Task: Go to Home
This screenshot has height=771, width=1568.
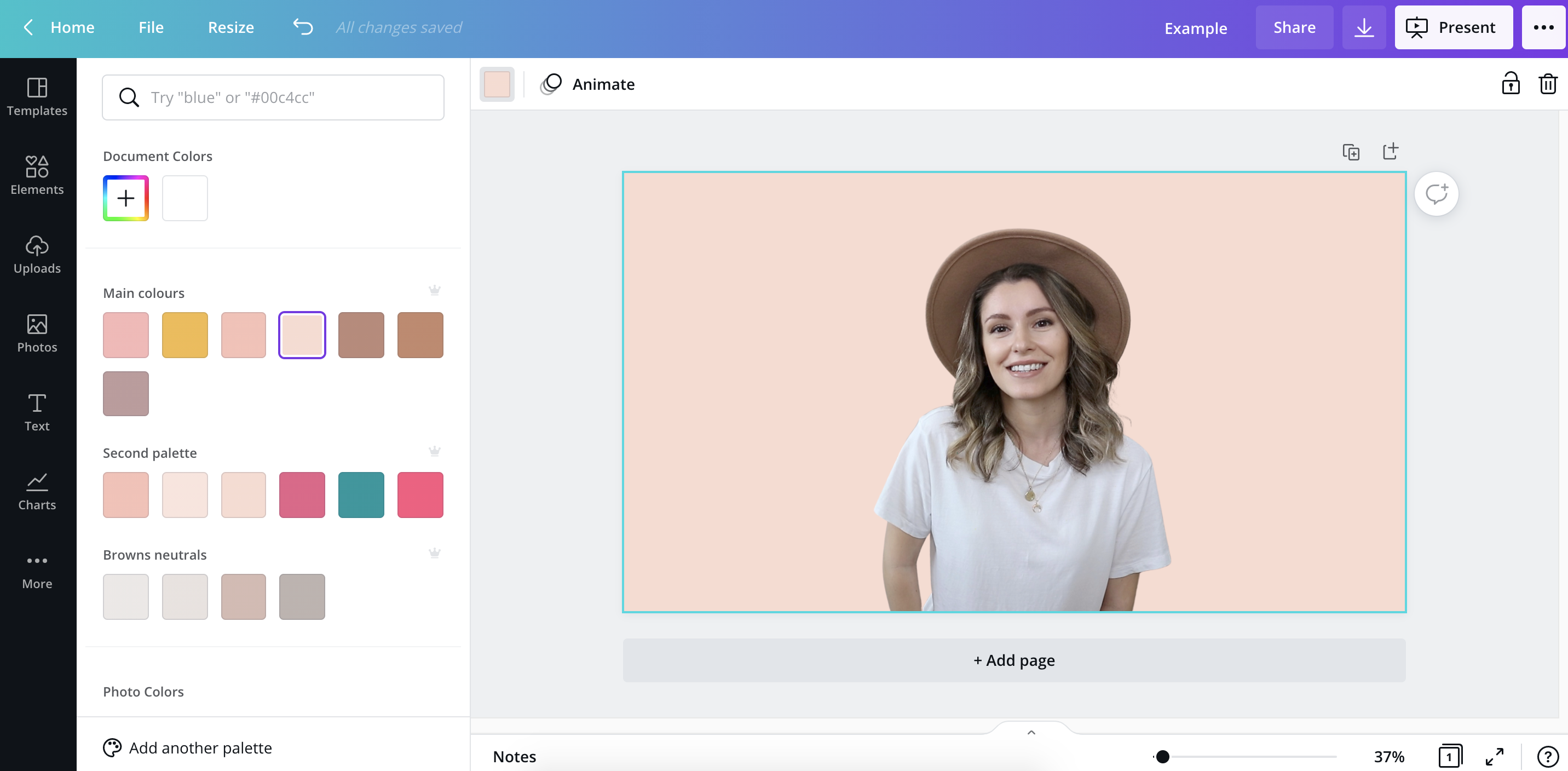Action: [72, 27]
